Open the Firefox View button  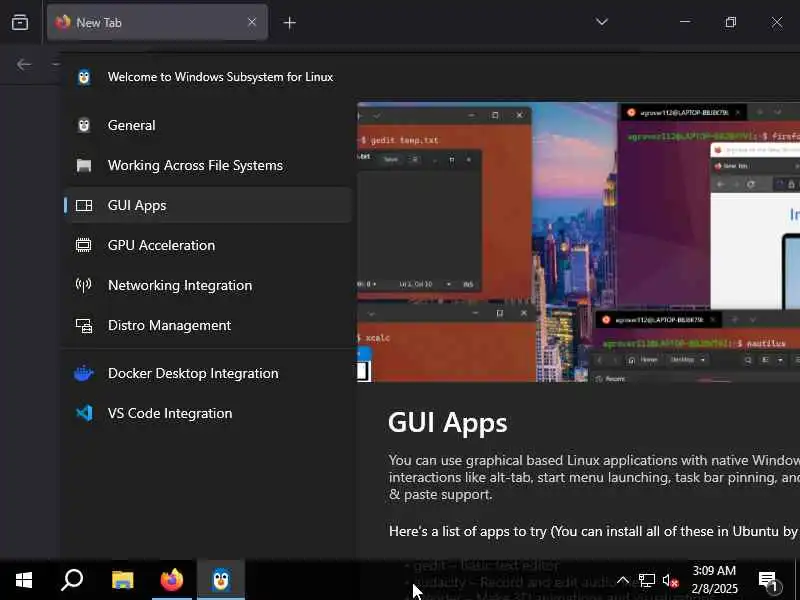pos(20,22)
